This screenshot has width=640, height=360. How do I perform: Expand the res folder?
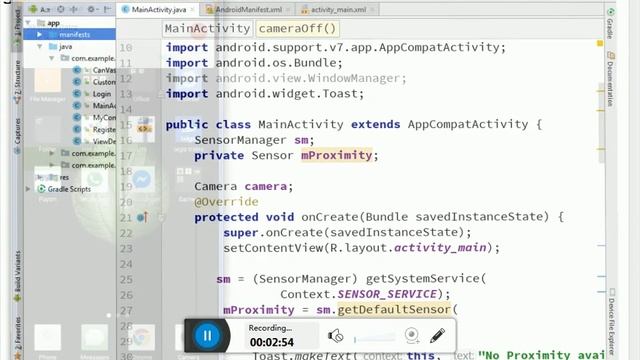pos(40,177)
